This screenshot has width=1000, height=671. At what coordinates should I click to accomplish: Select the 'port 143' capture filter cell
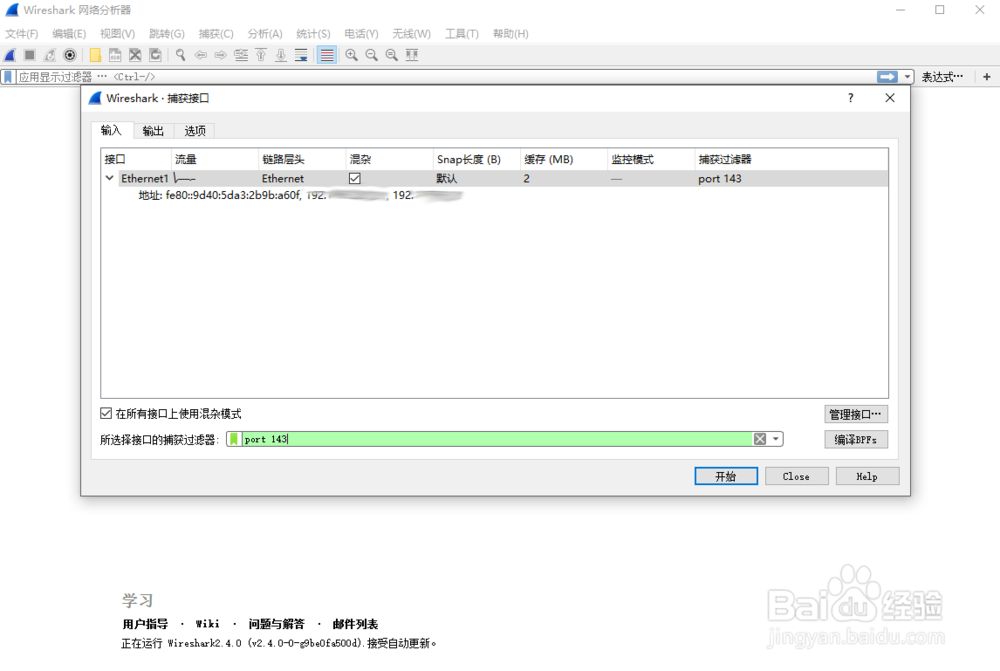791,179
